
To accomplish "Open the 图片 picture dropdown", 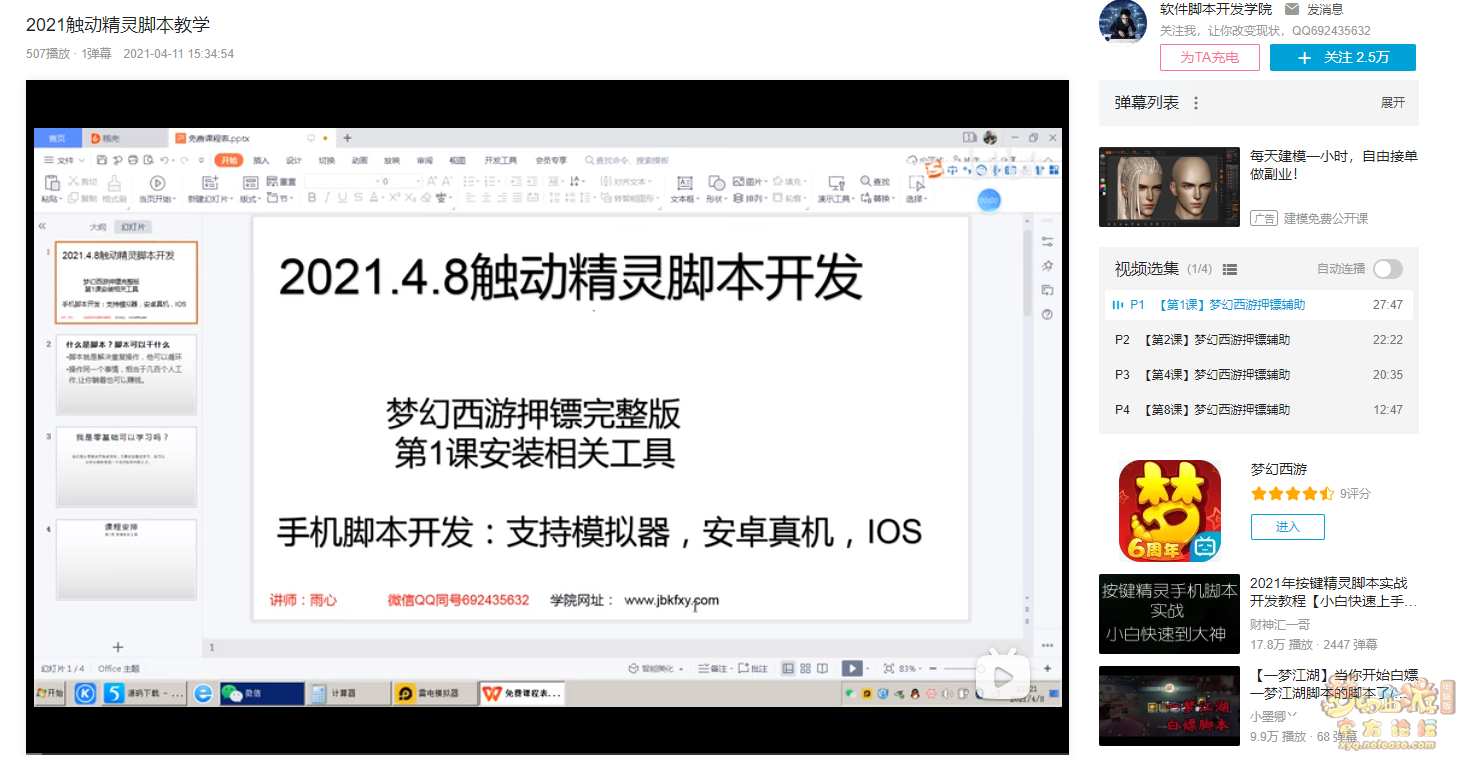I will pos(752,181).
